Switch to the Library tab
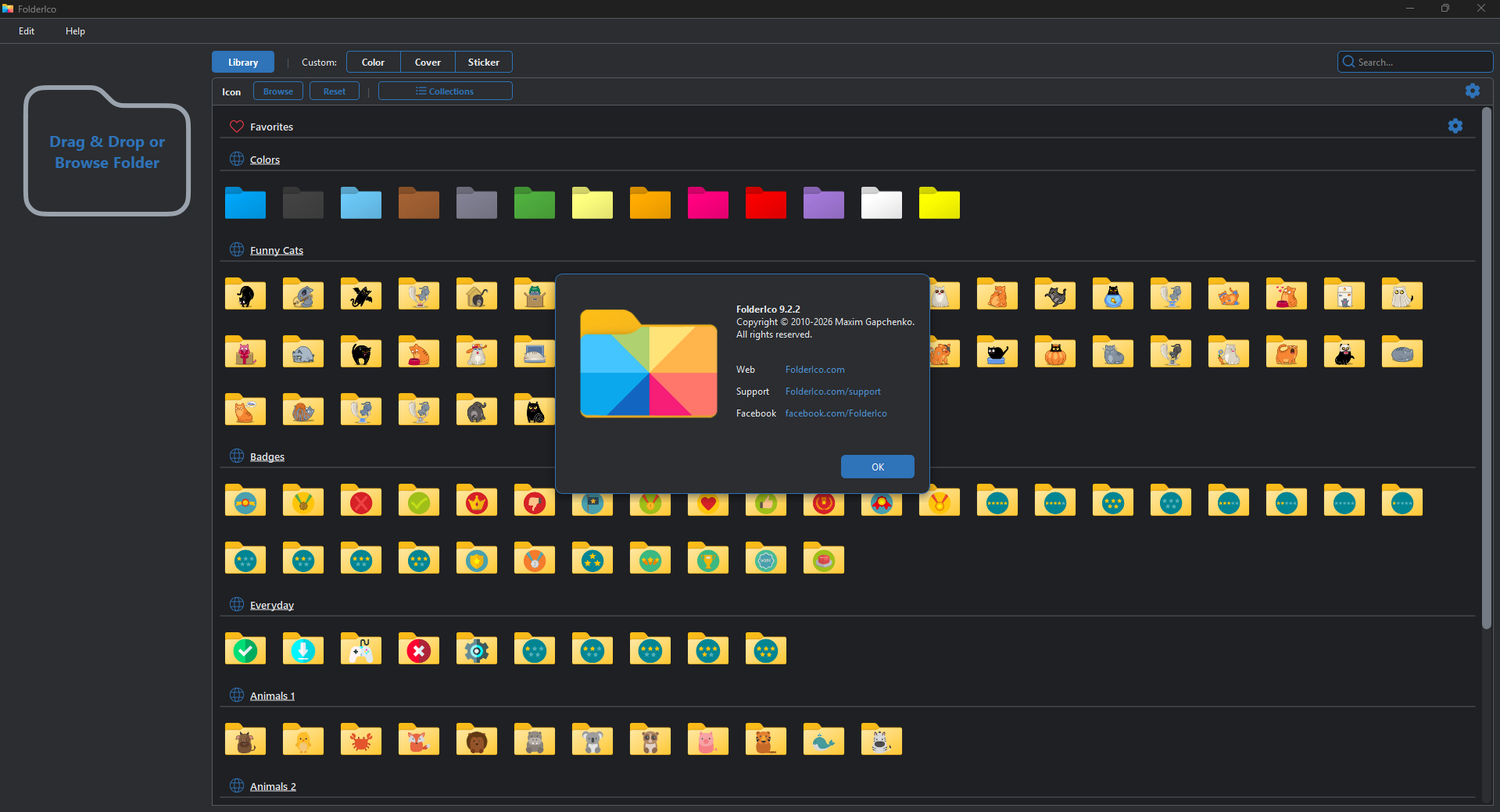 point(243,63)
